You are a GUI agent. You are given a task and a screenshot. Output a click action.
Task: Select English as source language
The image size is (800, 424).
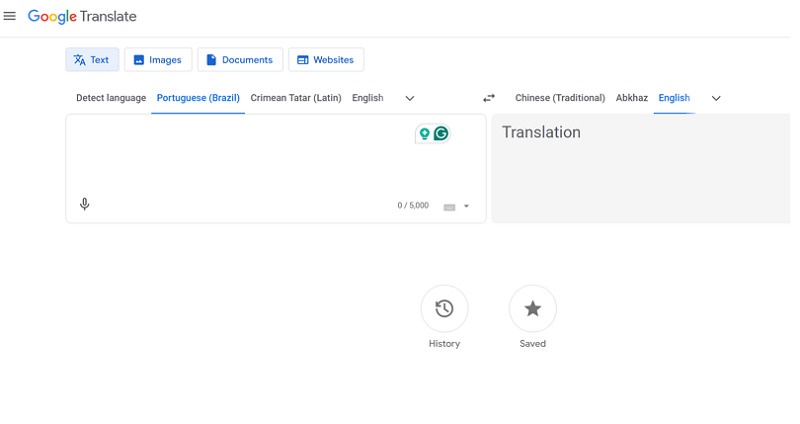tap(367, 98)
